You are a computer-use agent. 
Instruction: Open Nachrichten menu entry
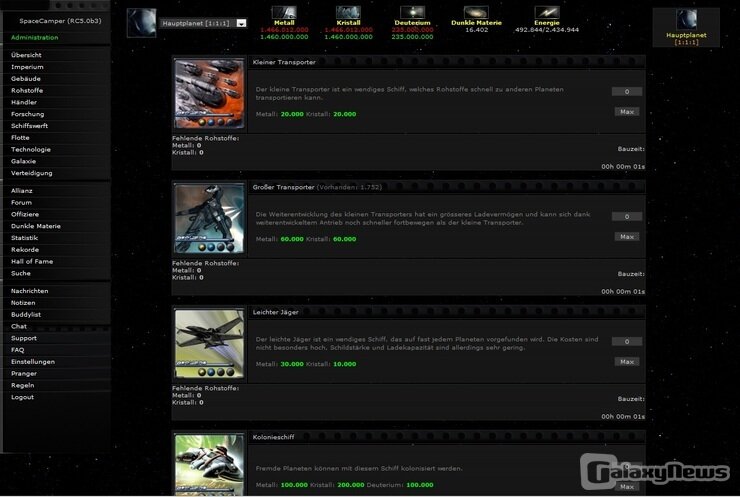pos(29,291)
